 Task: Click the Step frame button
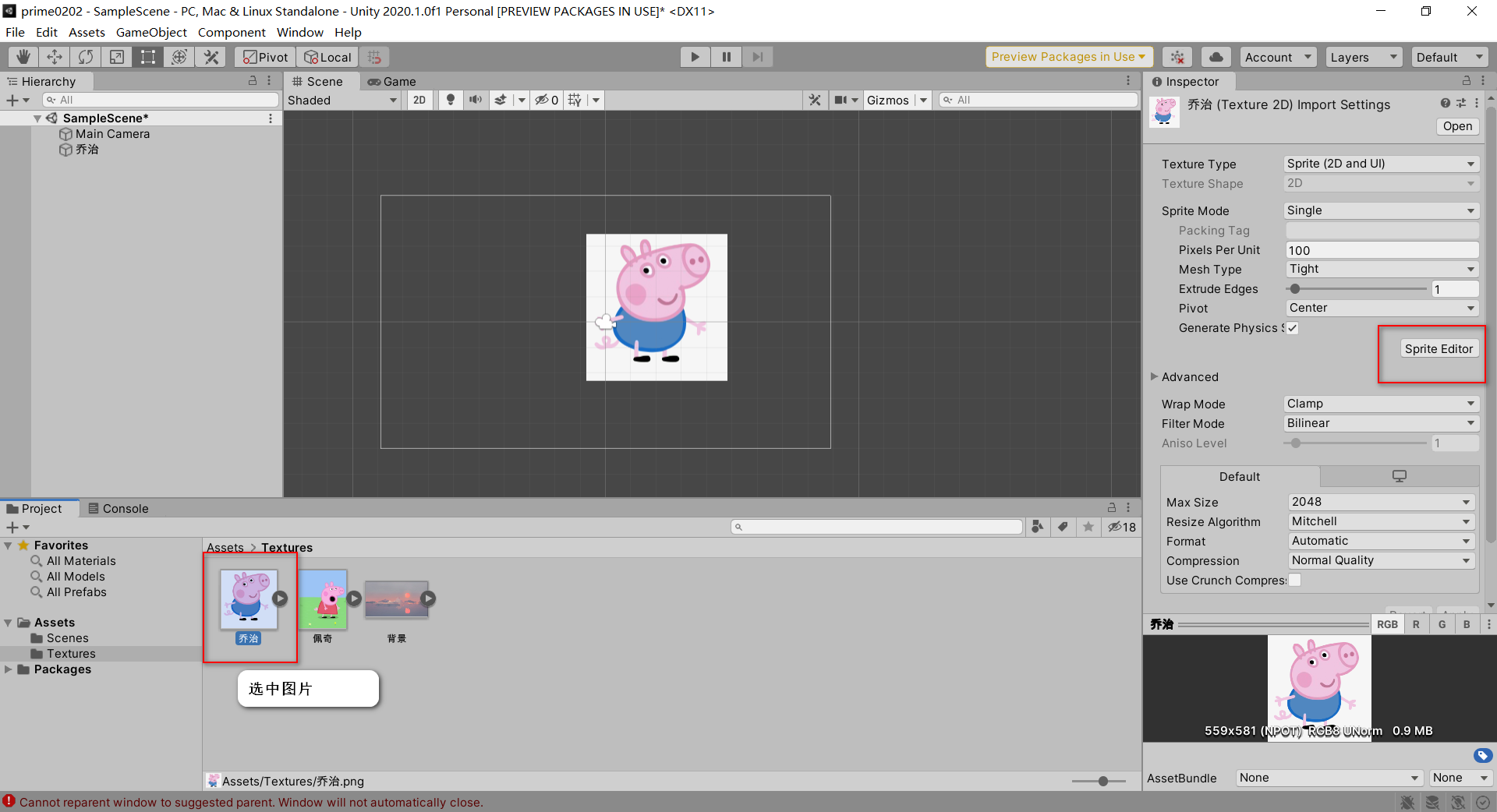757,57
